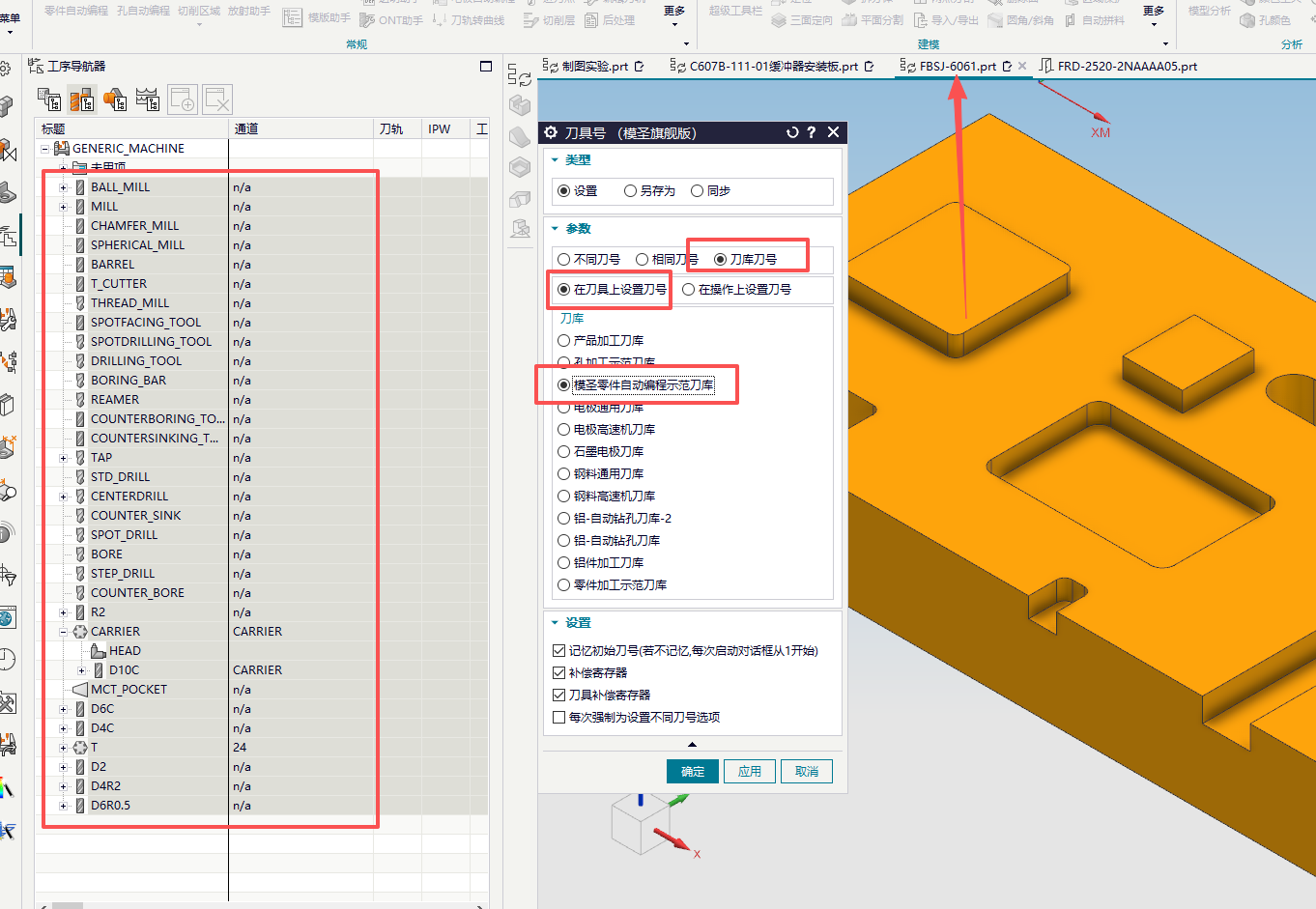Open the 菜单 menu
The height and width of the screenshot is (909, 1316).
tap(10, 23)
